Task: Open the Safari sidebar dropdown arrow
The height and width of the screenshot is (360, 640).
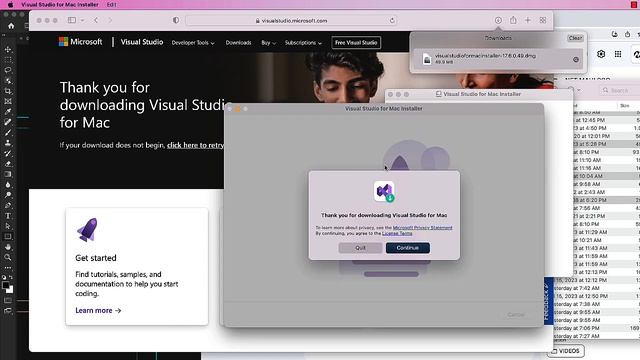Action: click(x=82, y=20)
